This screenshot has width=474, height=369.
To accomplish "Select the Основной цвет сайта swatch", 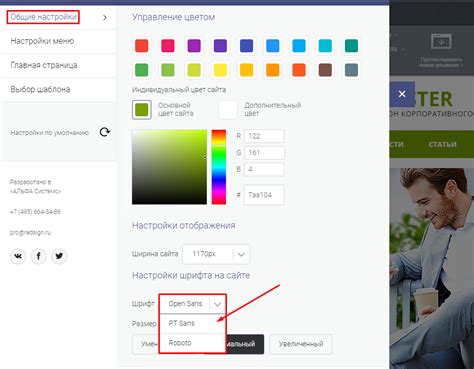I will [142, 110].
